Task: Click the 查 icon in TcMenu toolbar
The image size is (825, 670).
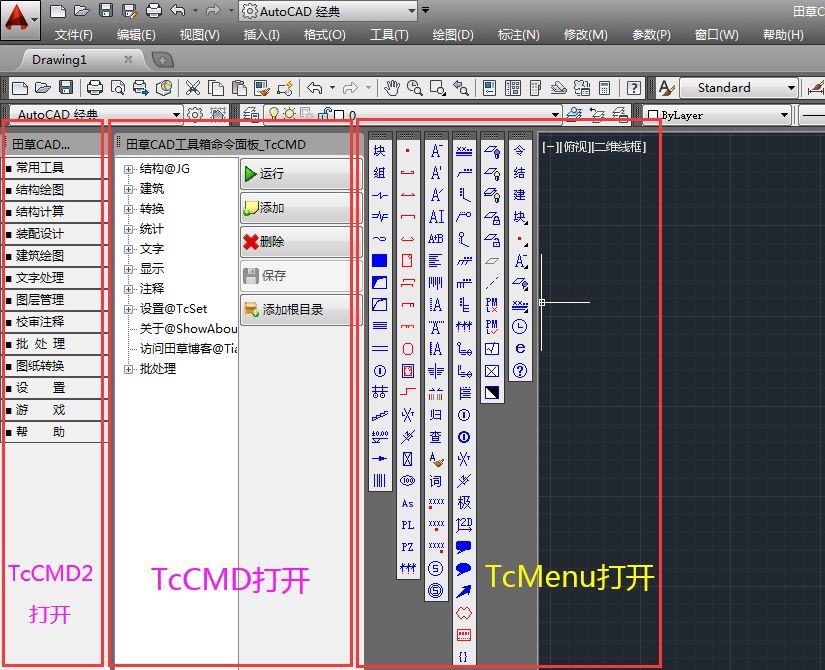Action: coord(436,437)
